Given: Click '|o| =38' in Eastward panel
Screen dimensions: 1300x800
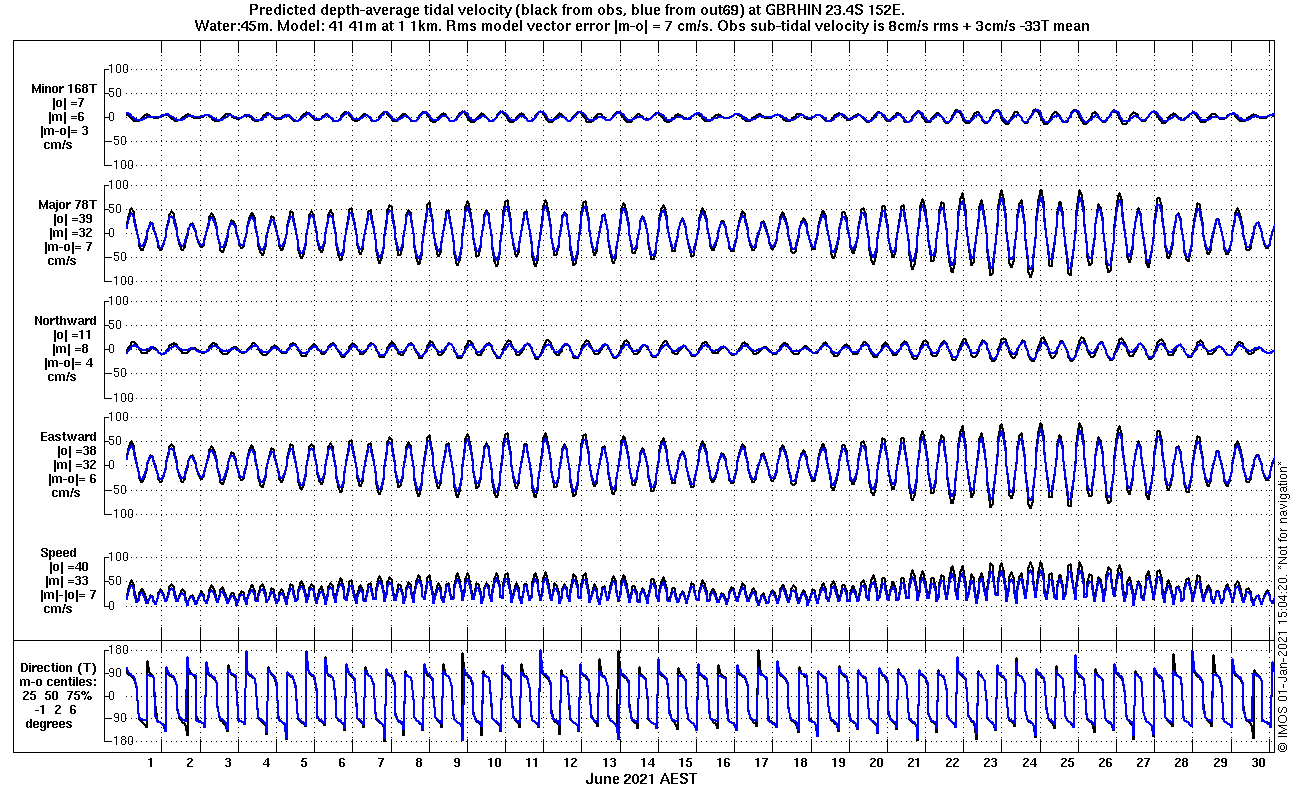Looking at the screenshot, I should [77, 451].
